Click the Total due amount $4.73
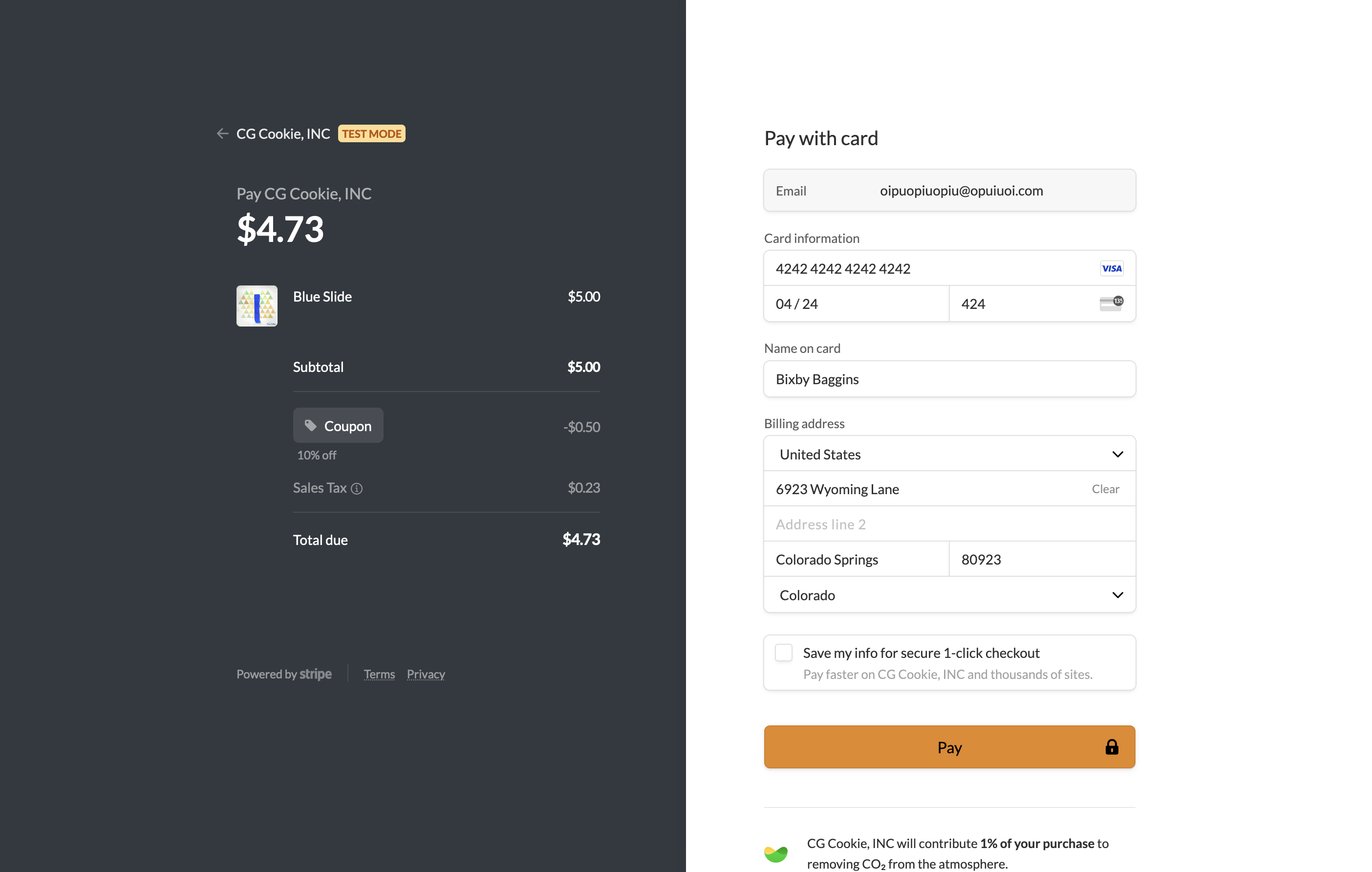 click(x=581, y=539)
